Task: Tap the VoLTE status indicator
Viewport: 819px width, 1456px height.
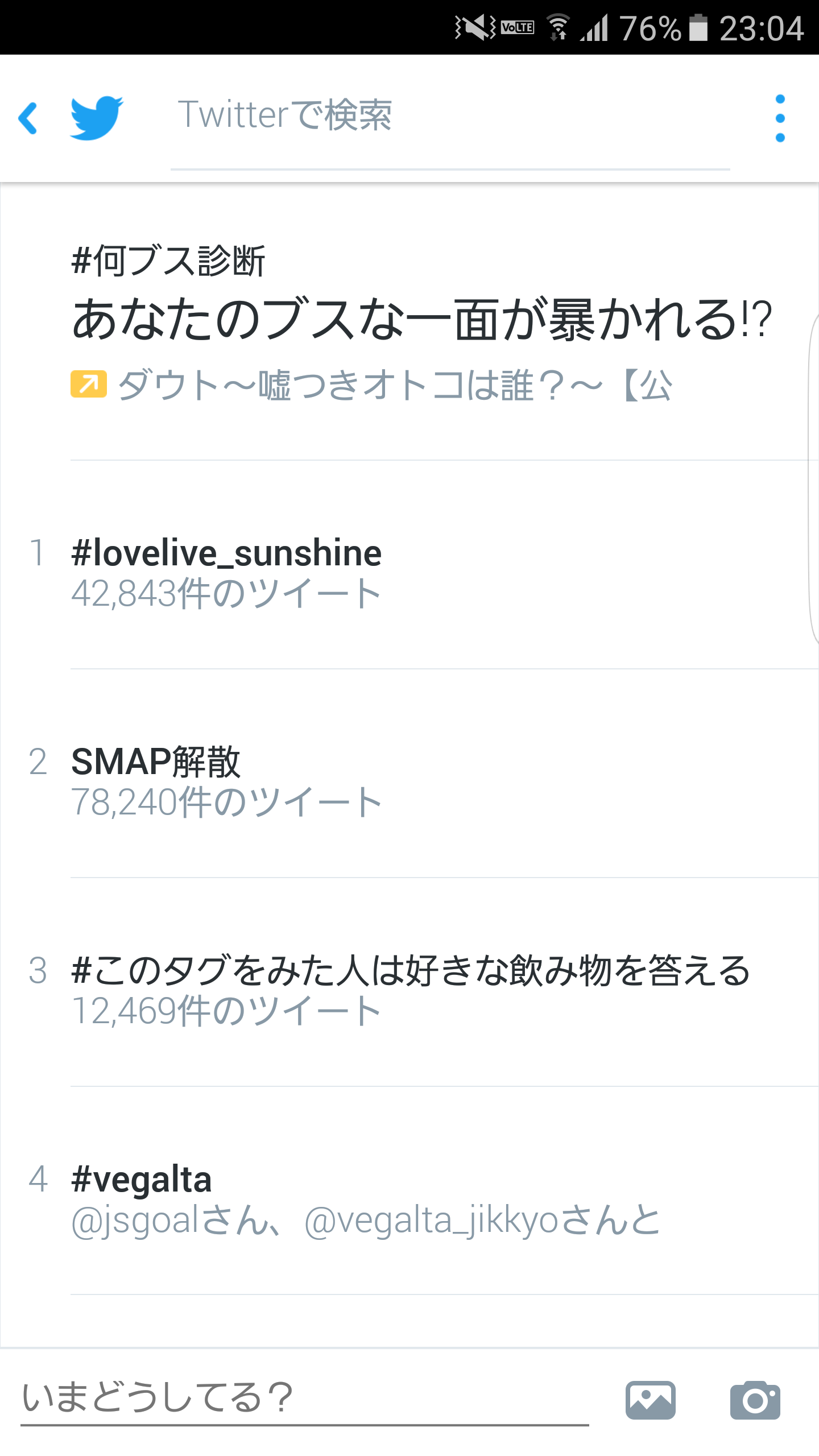Action: pos(518,27)
